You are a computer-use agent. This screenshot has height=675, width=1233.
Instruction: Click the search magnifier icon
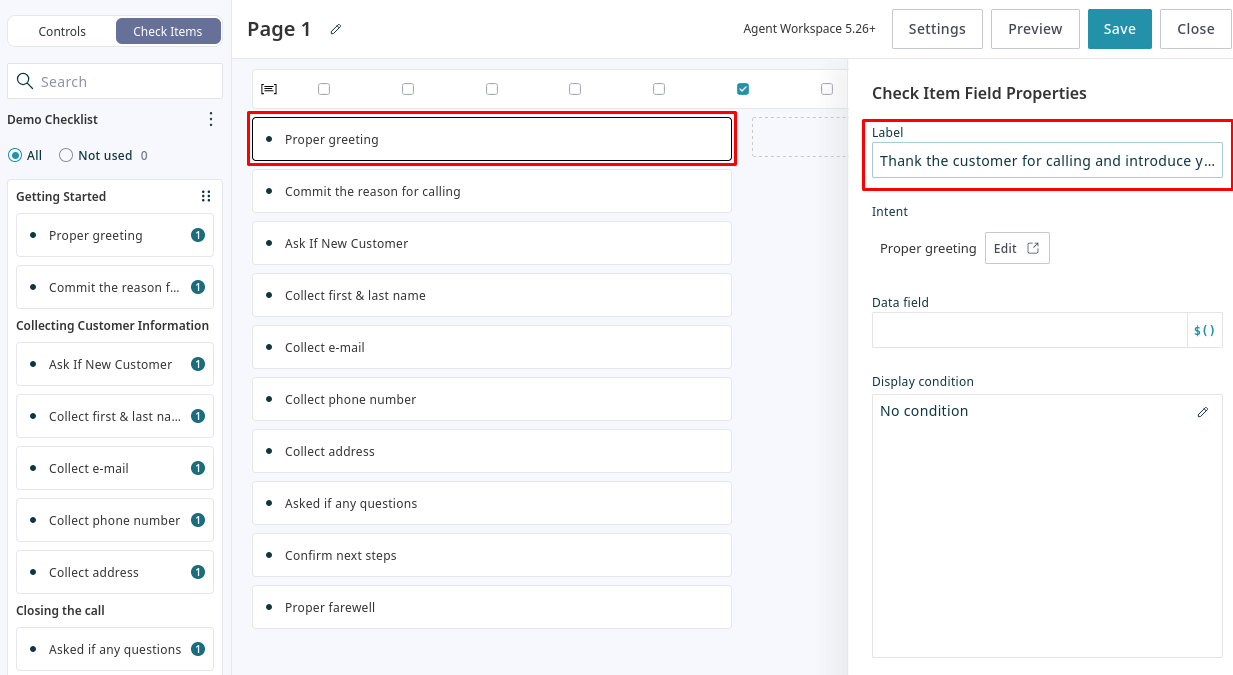coord(25,82)
